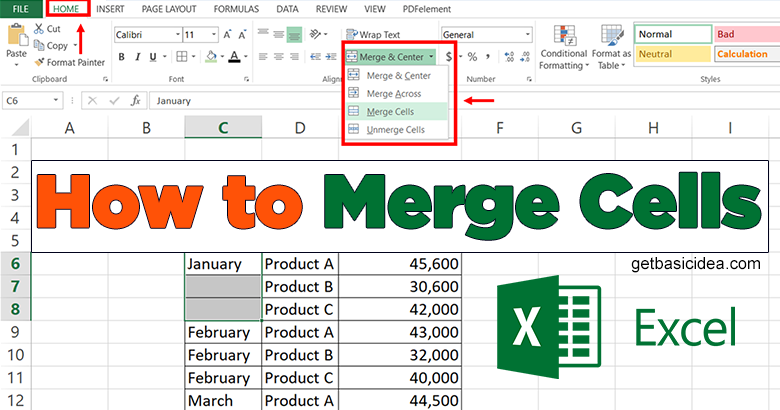Toggle Italic formatting
780x410 pixels.
pos(137,57)
